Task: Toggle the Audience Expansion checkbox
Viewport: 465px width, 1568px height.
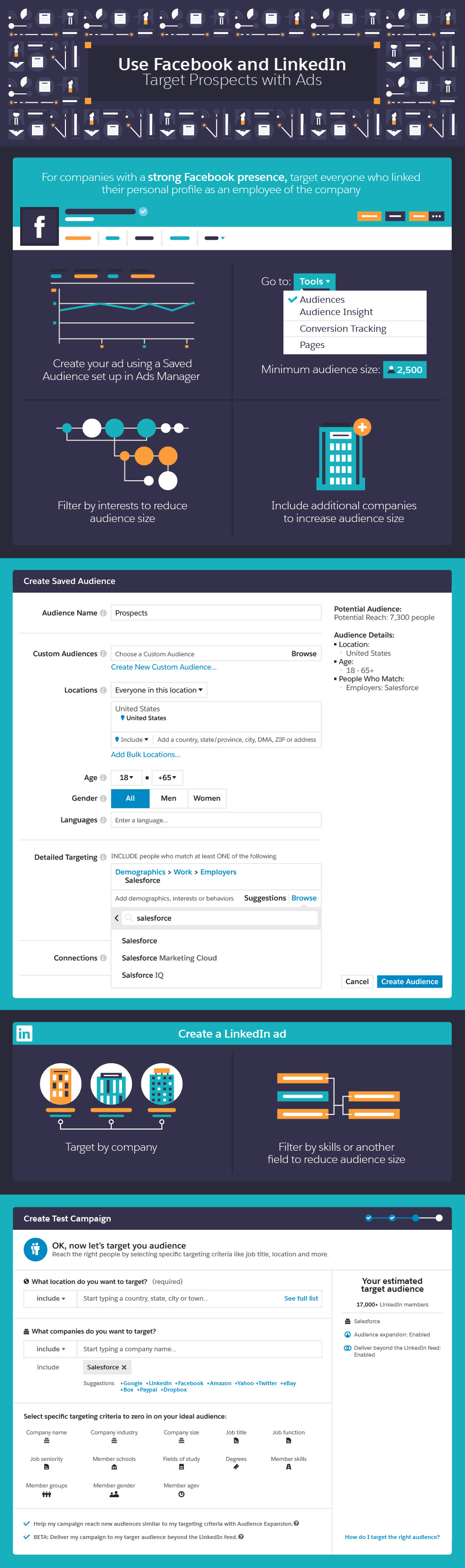Action: [x=27, y=1524]
